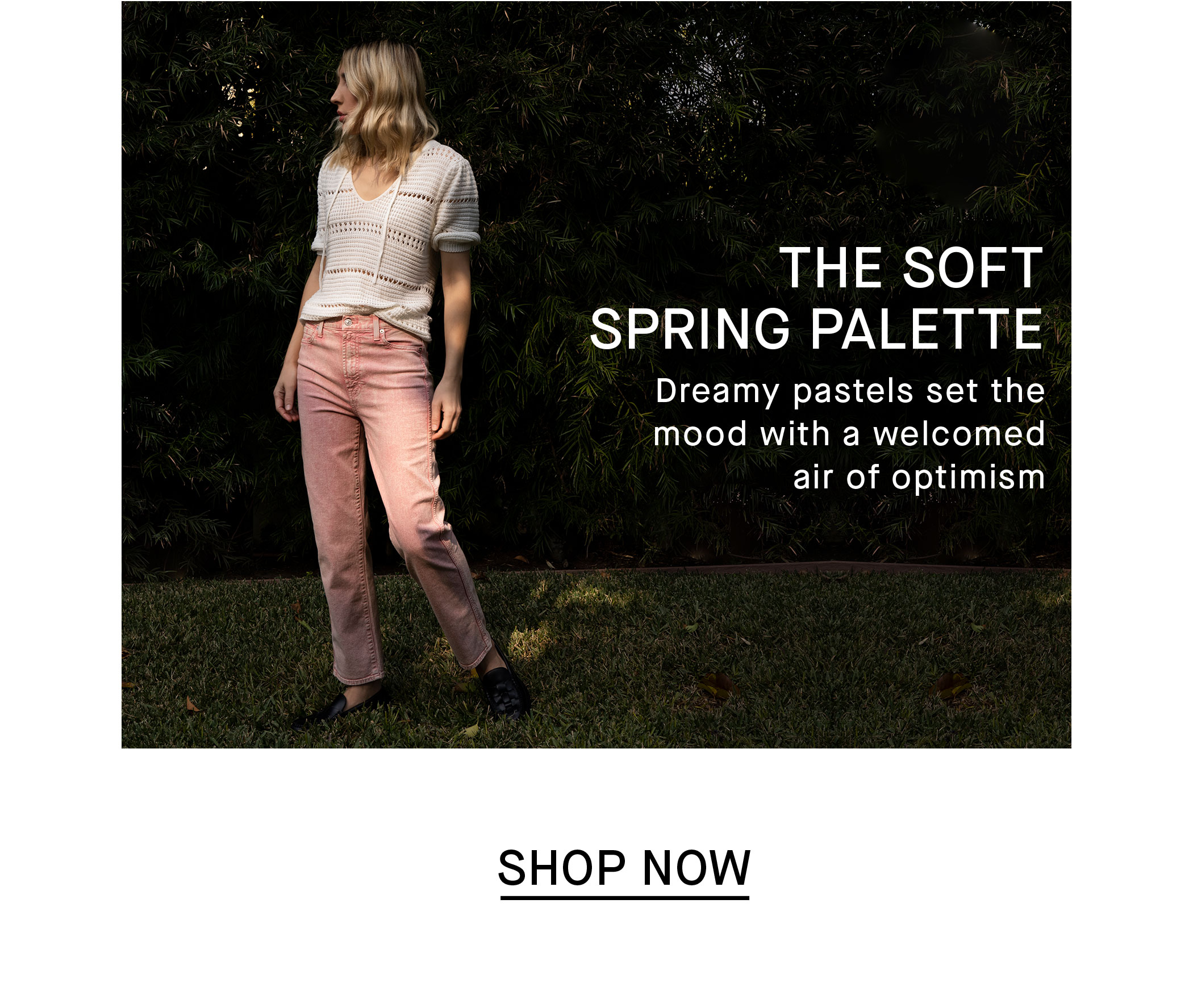Image resolution: width=1193 pixels, height=1008 pixels.
Task: Click the white crochet knit top
Action: pyautogui.click(x=394, y=240)
